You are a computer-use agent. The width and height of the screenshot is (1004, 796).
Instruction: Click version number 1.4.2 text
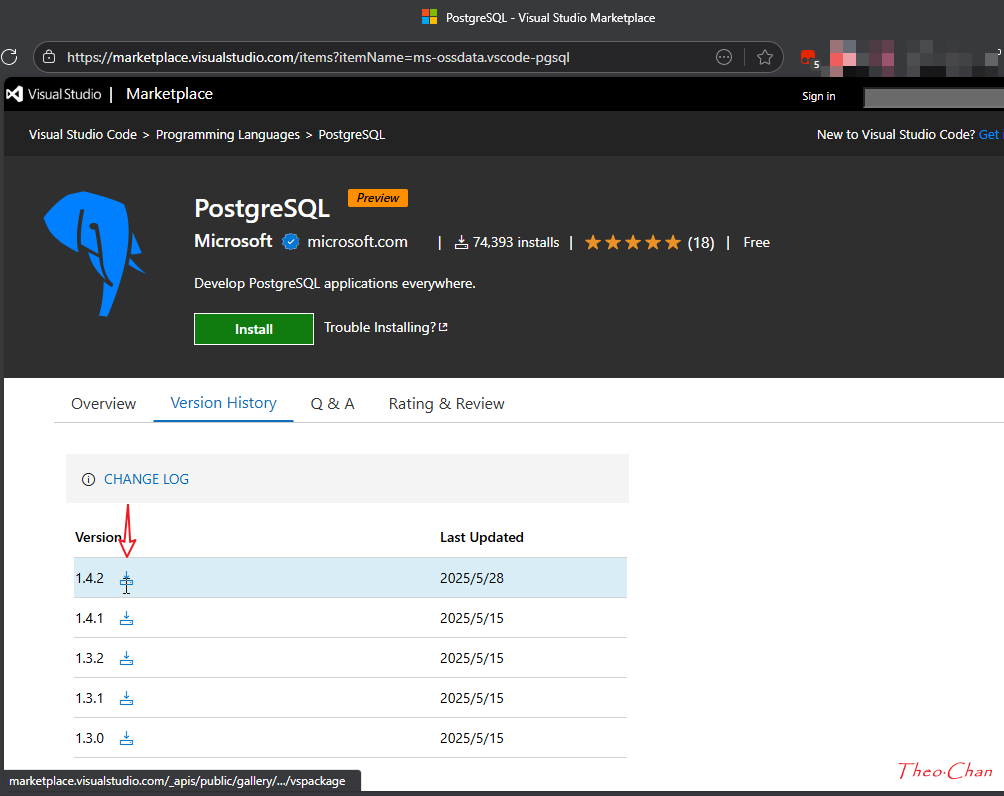90,578
